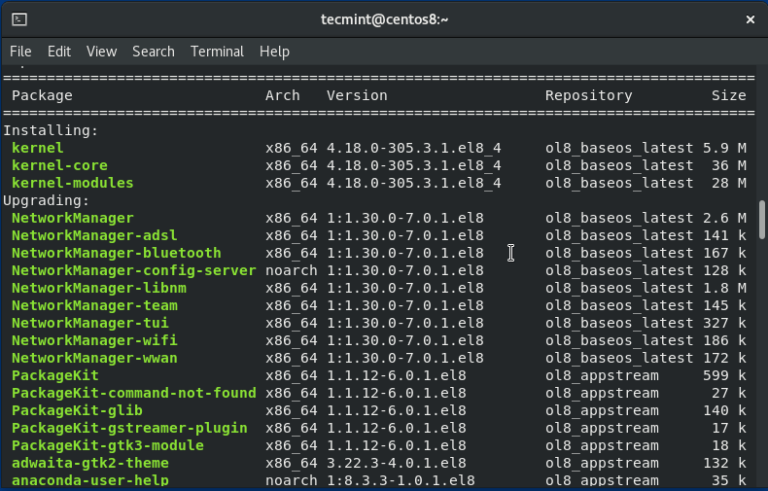The image size is (768, 491).
Task: Open the Search menu
Action: [x=153, y=51]
